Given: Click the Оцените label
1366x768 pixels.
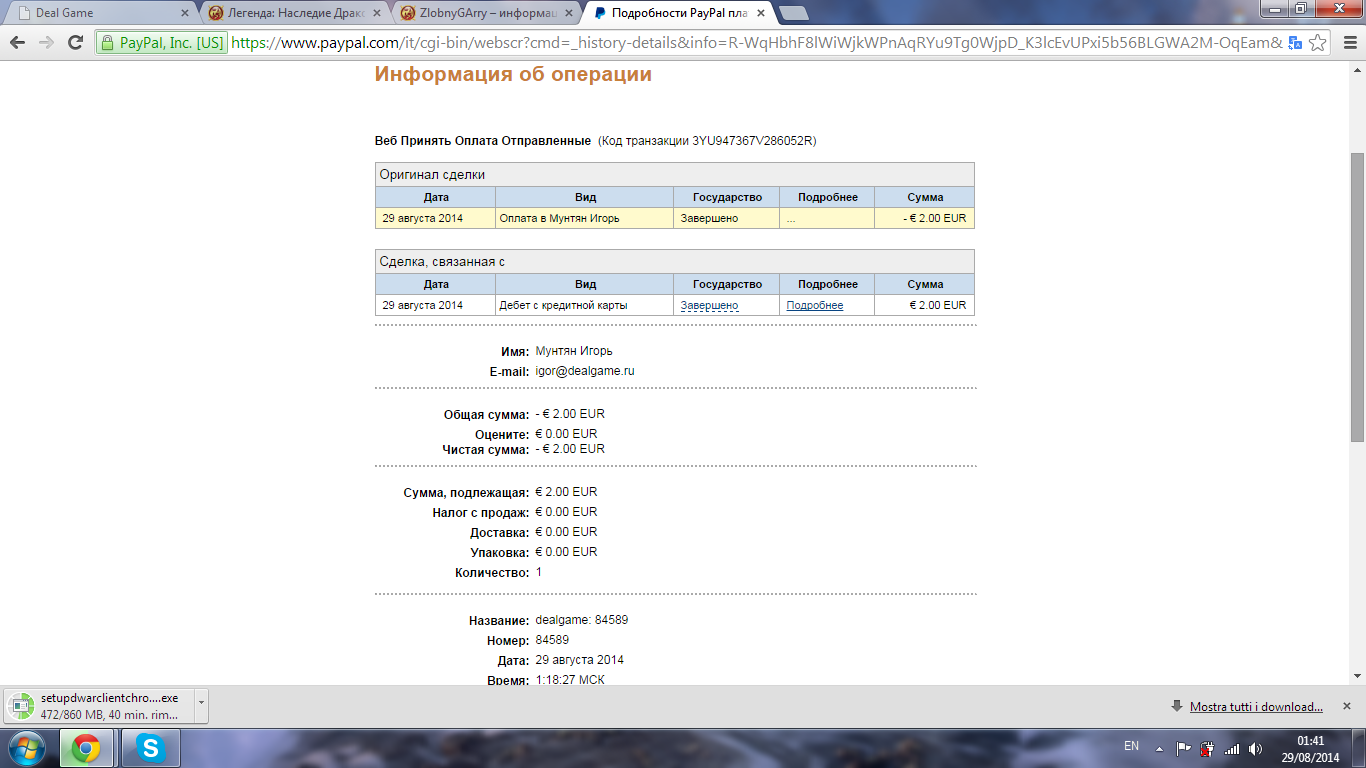Looking at the screenshot, I should (x=502, y=435).
